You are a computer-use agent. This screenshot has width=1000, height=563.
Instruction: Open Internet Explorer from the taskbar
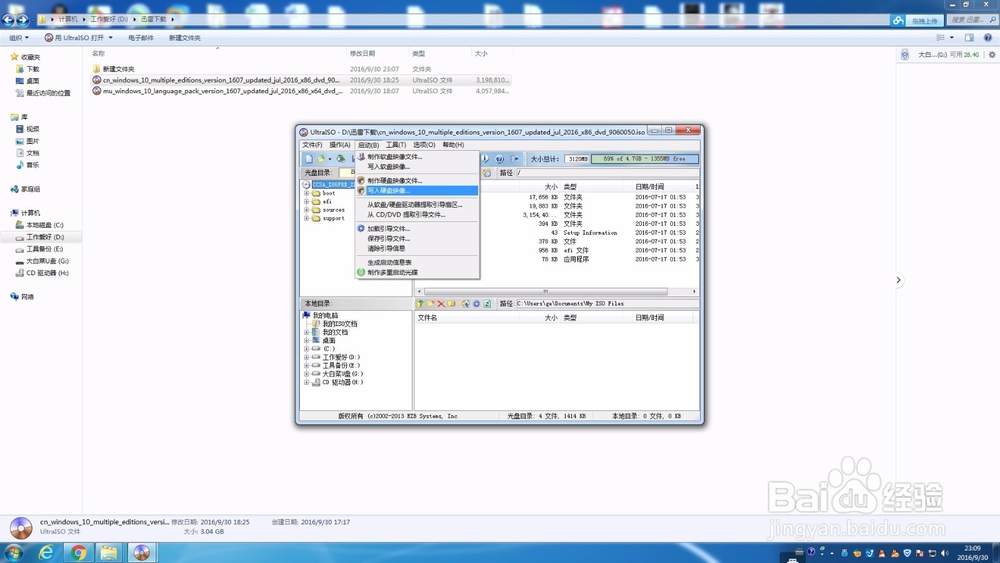46,552
